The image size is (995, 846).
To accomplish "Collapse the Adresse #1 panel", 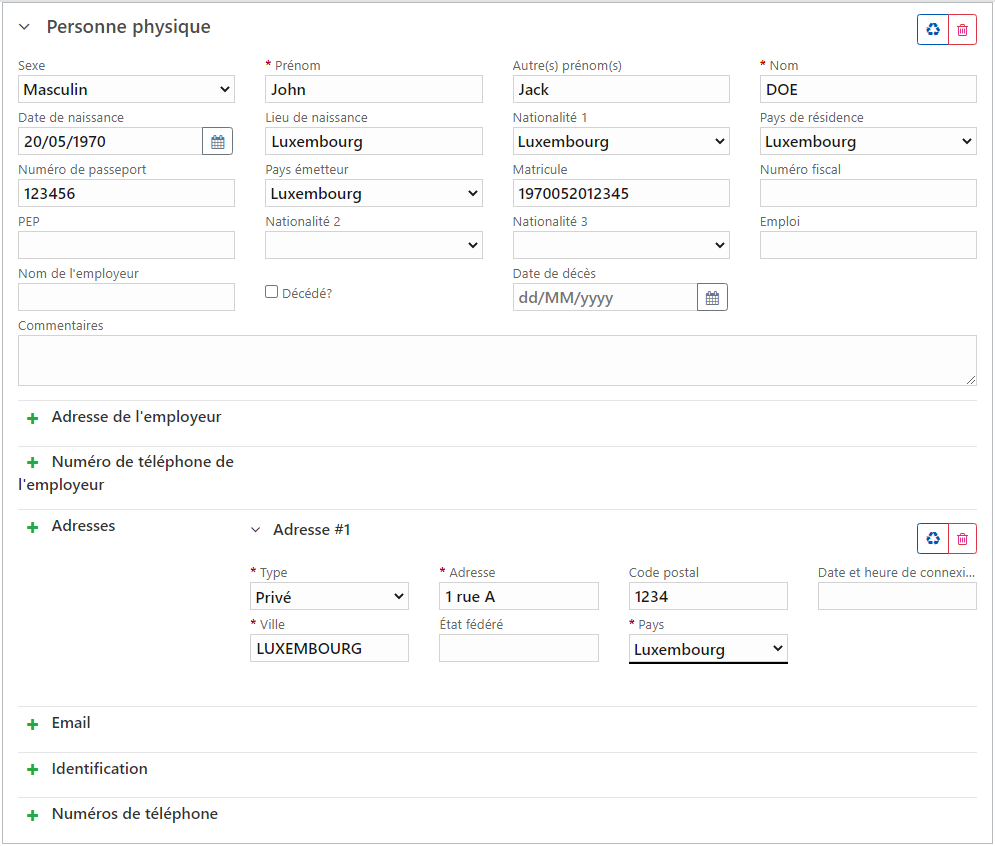I will point(255,530).
